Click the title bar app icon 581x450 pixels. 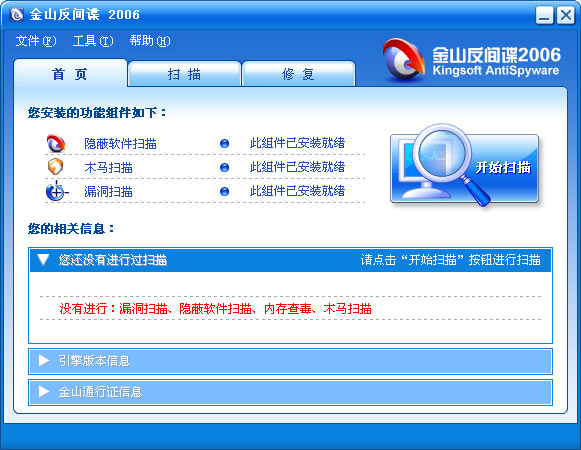pyautogui.click(x=16, y=15)
